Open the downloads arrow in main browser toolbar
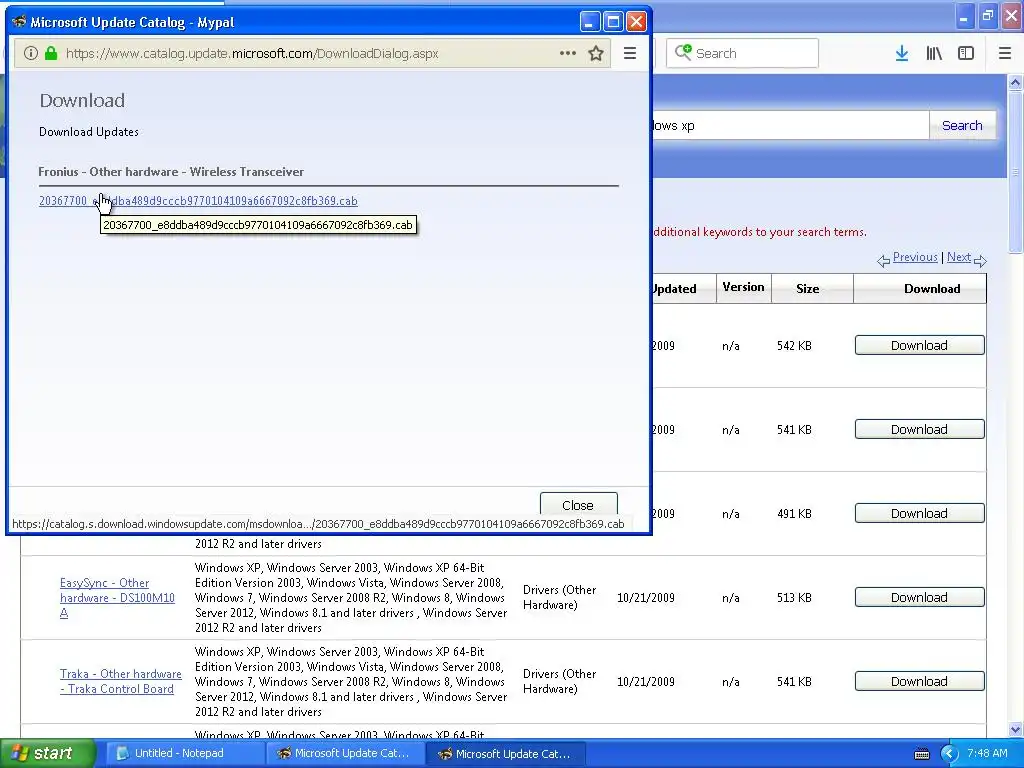The height and width of the screenshot is (768, 1024). [902, 54]
